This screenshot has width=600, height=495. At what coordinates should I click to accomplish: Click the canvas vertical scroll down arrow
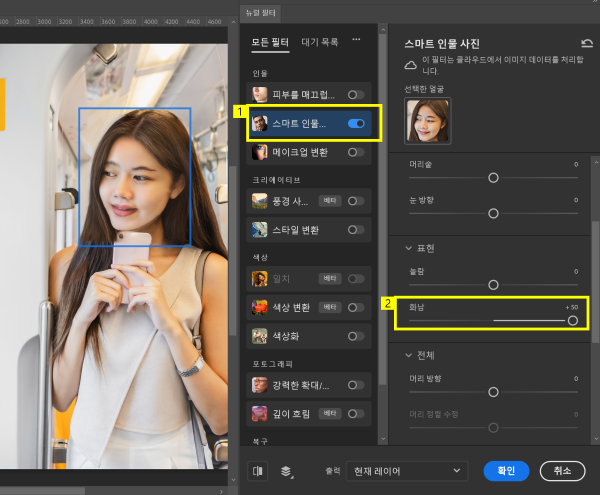[x=233, y=480]
